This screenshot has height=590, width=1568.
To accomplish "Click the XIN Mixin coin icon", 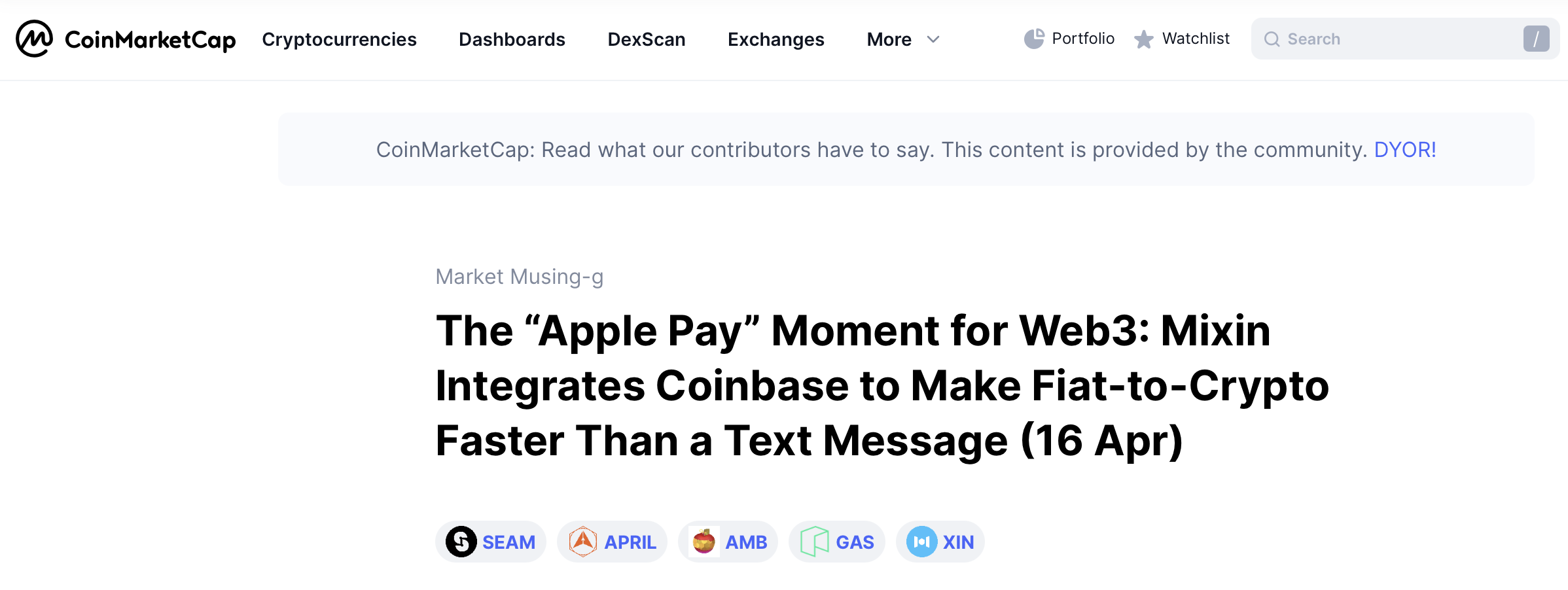I will [x=921, y=542].
